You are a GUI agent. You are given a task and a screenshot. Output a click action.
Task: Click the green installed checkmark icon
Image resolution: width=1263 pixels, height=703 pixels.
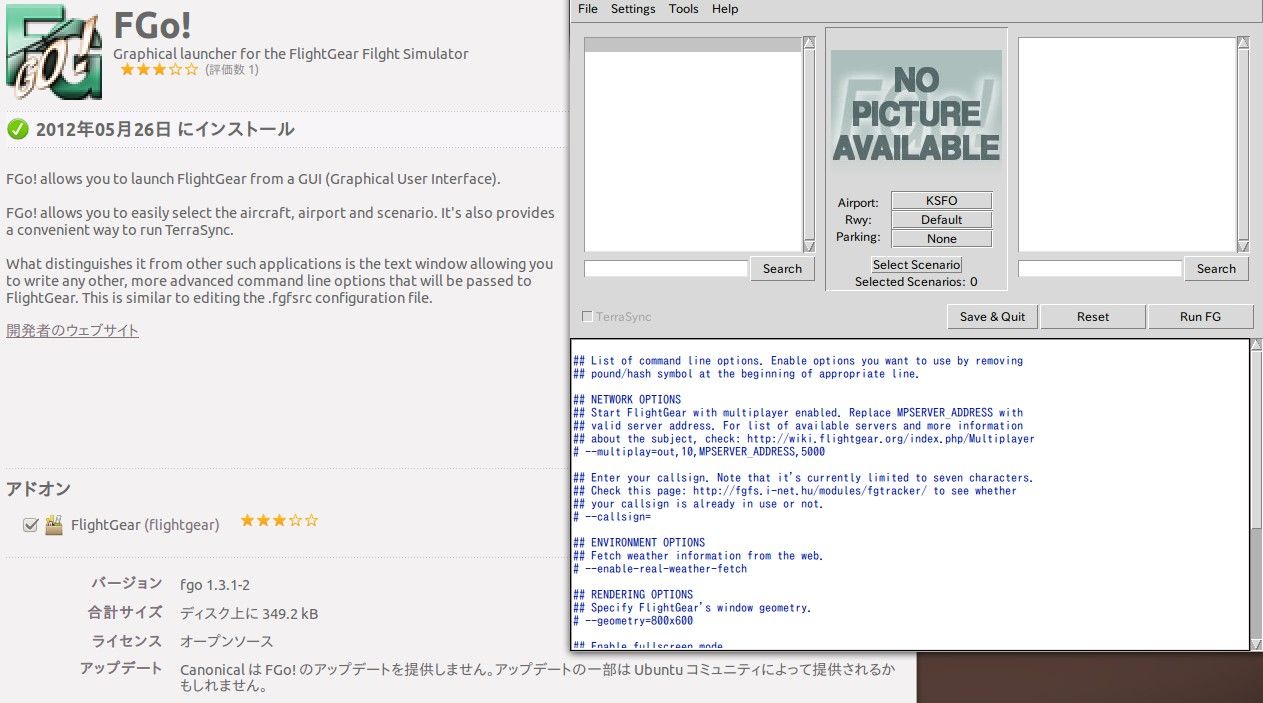(17, 129)
